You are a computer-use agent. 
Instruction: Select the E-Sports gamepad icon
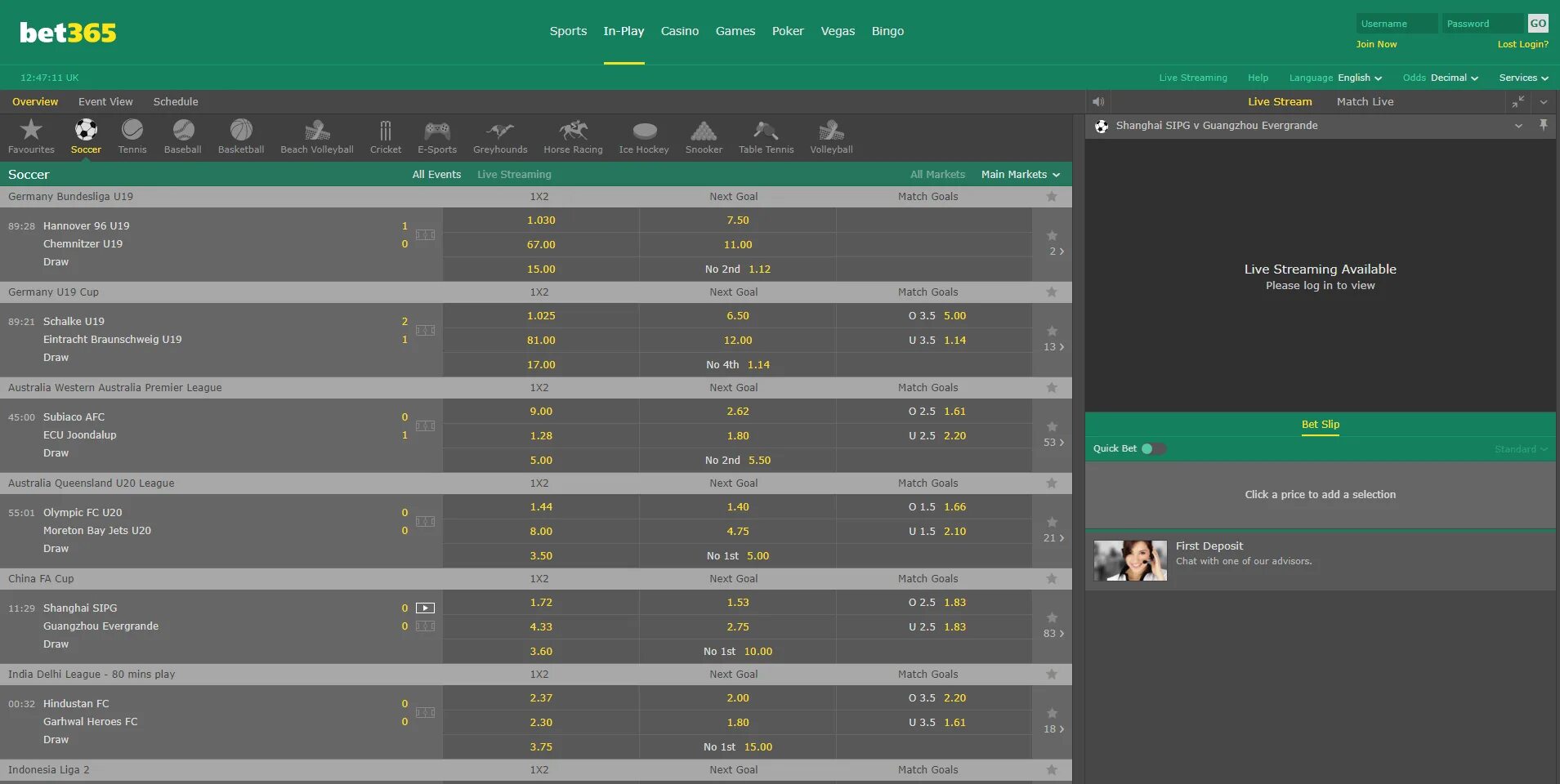coord(437,131)
